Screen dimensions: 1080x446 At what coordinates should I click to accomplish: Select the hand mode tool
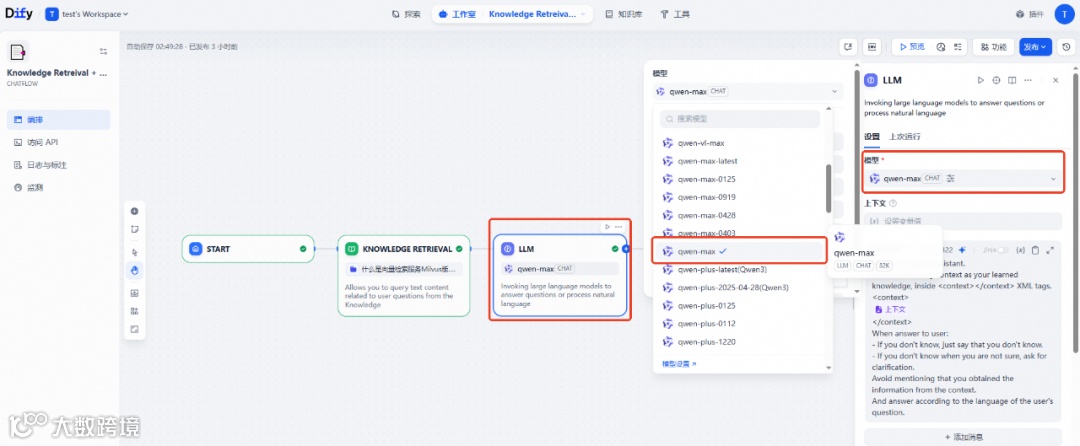(134, 270)
